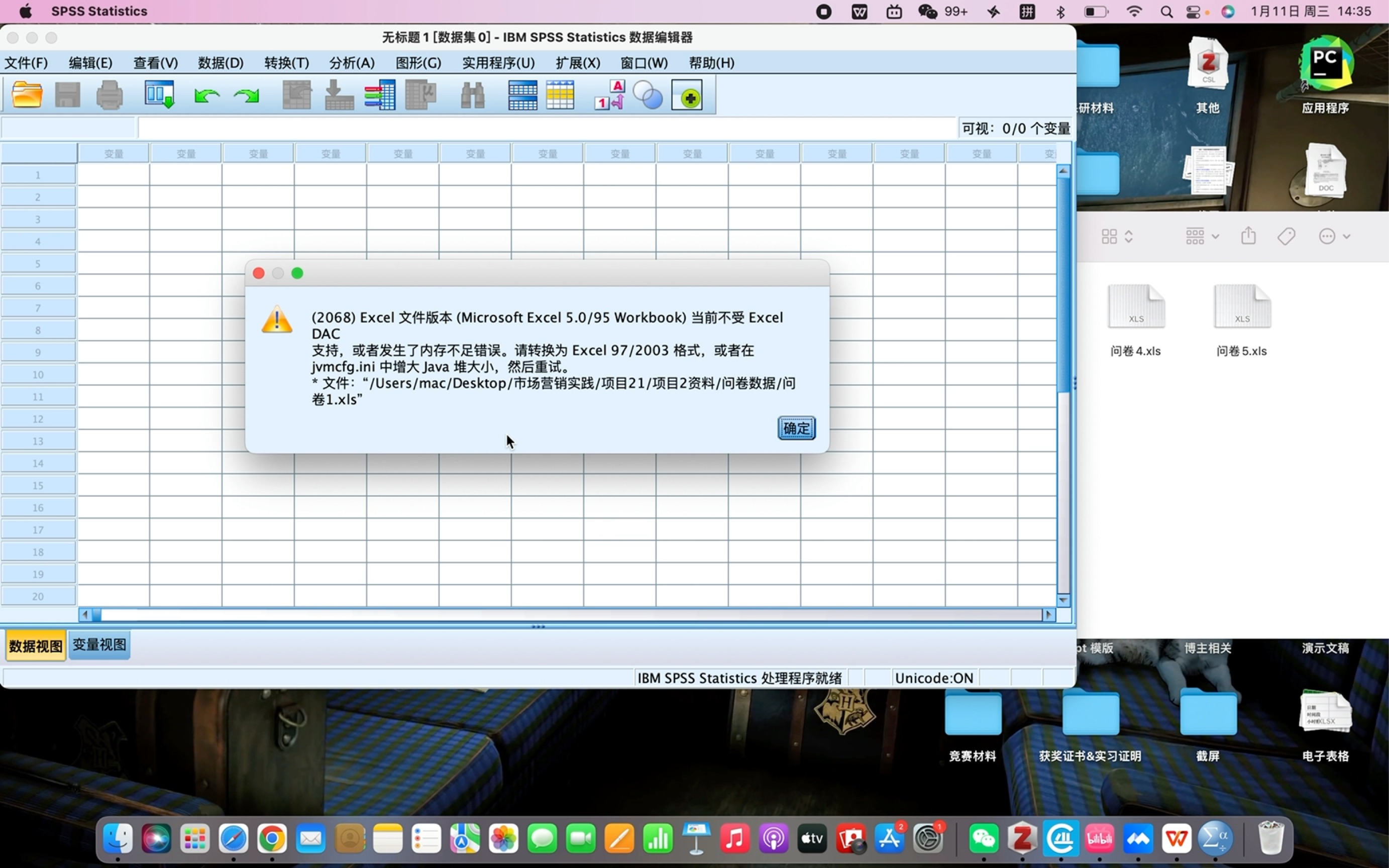1389x868 pixels.
Task: Click the 可视: 0/0 个变量 indicator
Action: point(1015,128)
